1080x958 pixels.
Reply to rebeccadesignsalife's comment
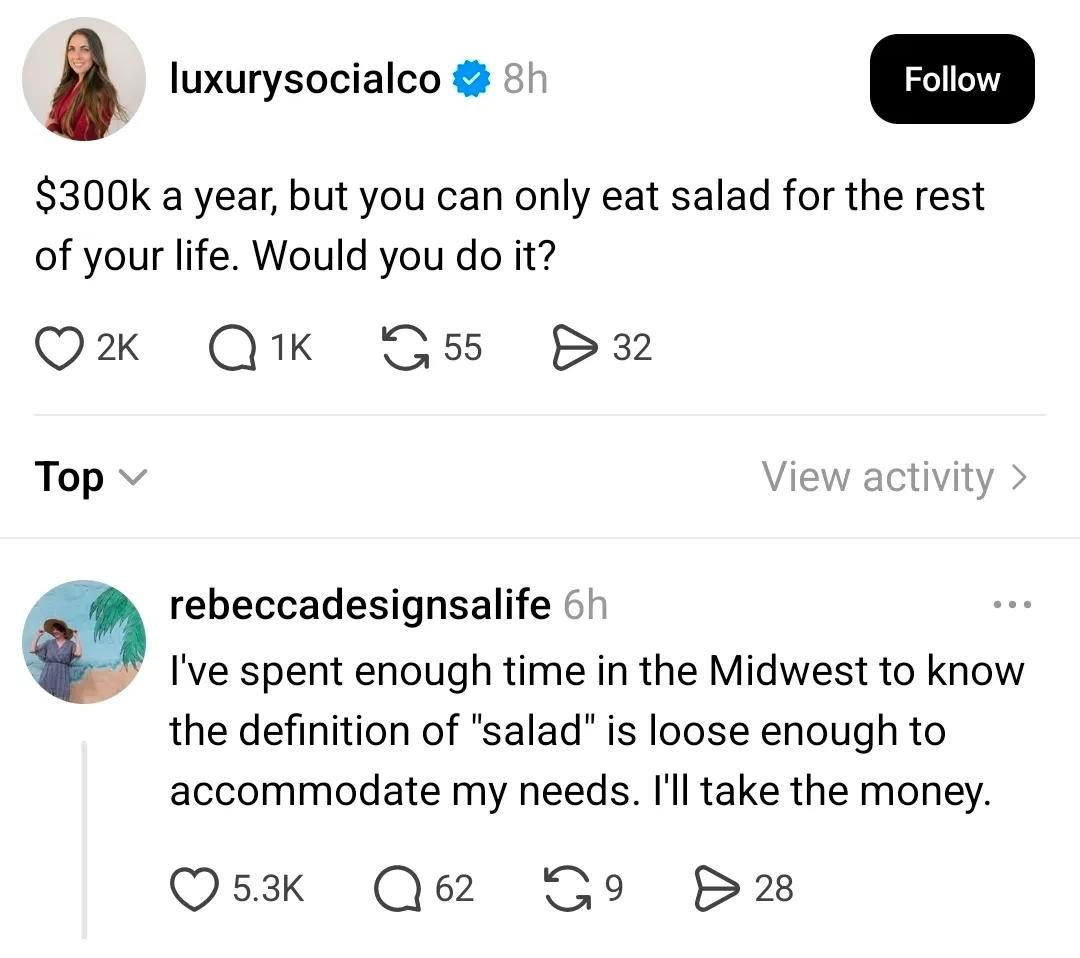(397, 888)
